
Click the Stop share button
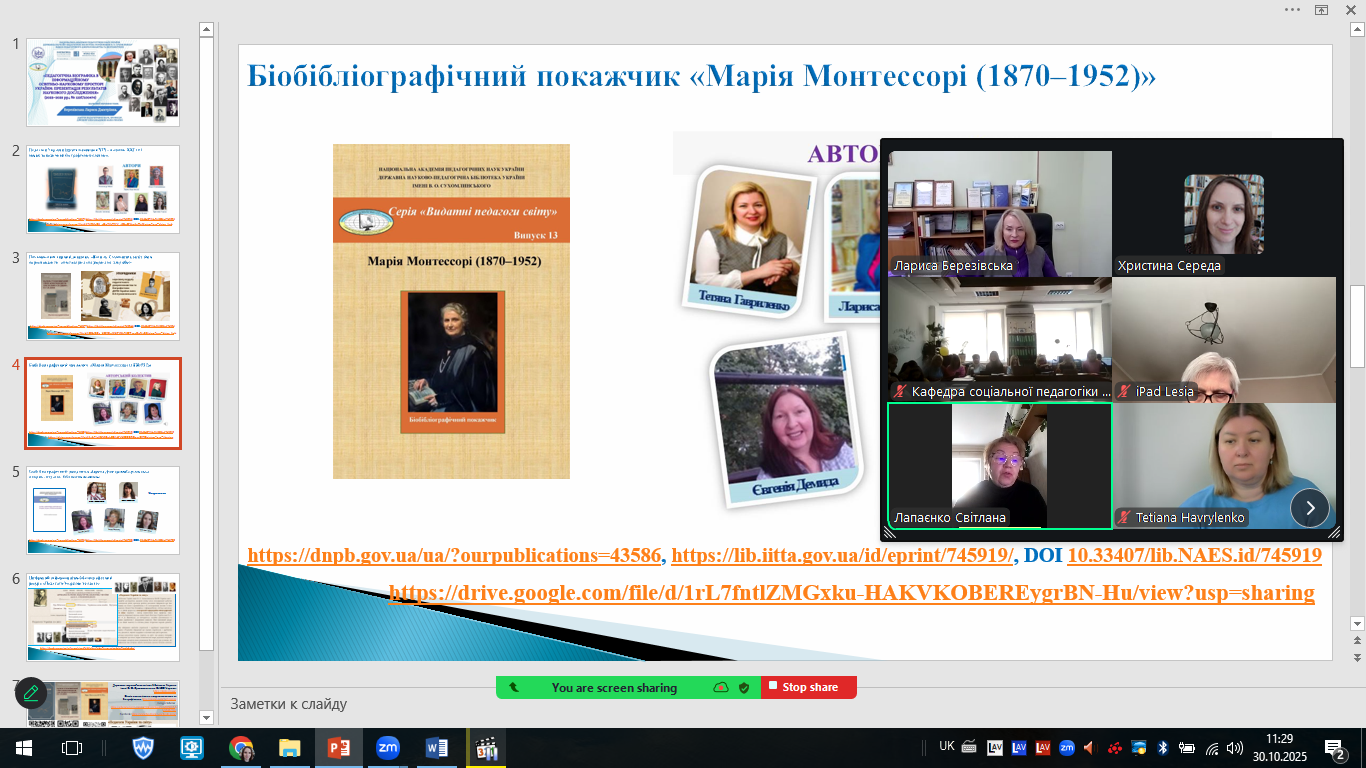(808, 688)
